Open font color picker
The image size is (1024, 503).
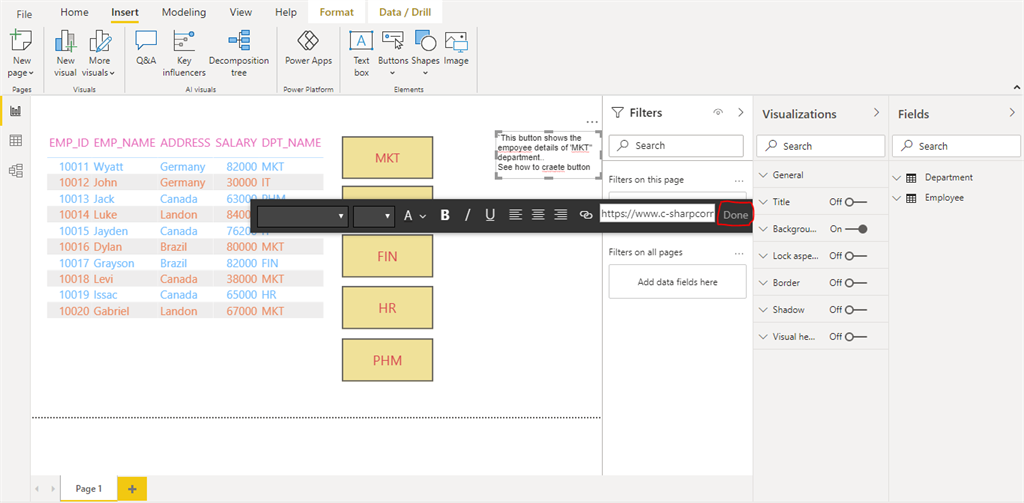[x=414, y=215]
